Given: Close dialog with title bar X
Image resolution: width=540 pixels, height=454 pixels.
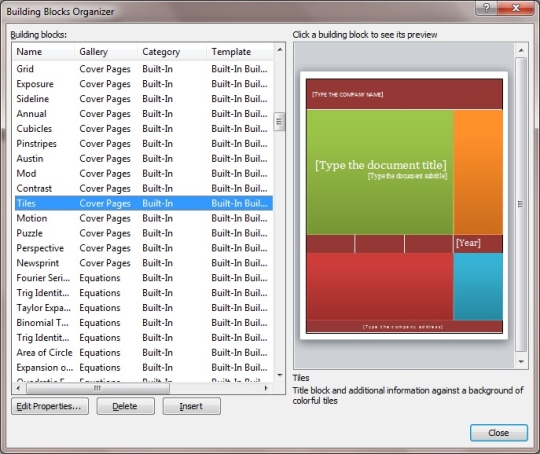Looking at the screenshot, I should click(x=516, y=8).
